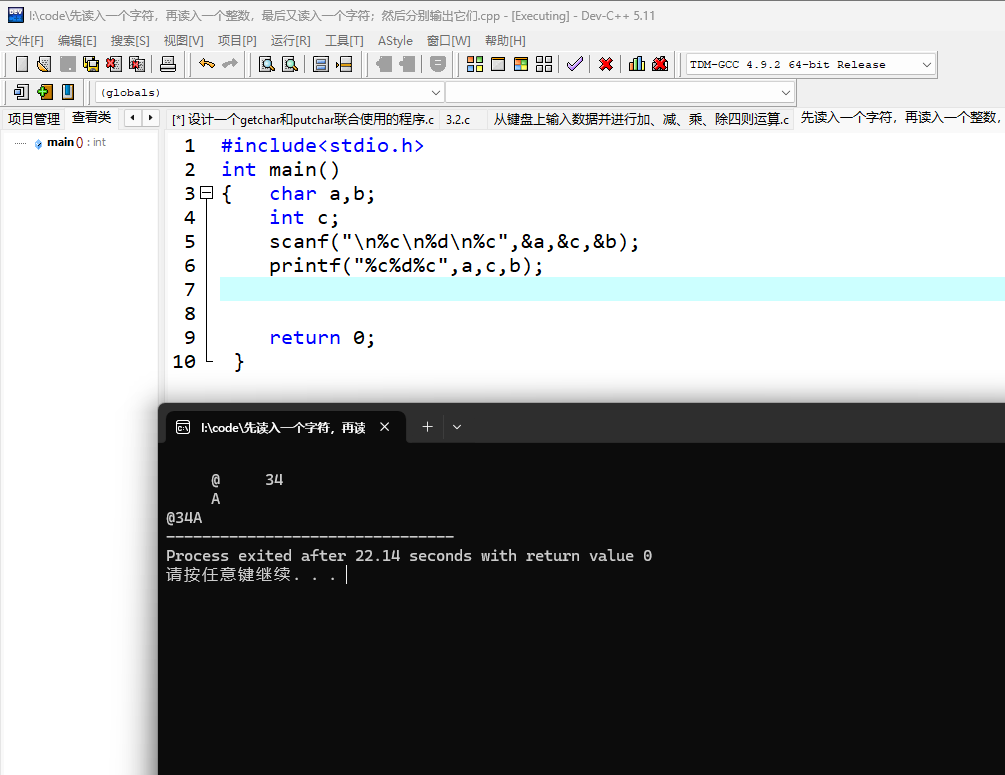The width and height of the screenshot is (1005, 775).
Task: Click the Run toolbar icon
Action: click(x=498, y=64)
